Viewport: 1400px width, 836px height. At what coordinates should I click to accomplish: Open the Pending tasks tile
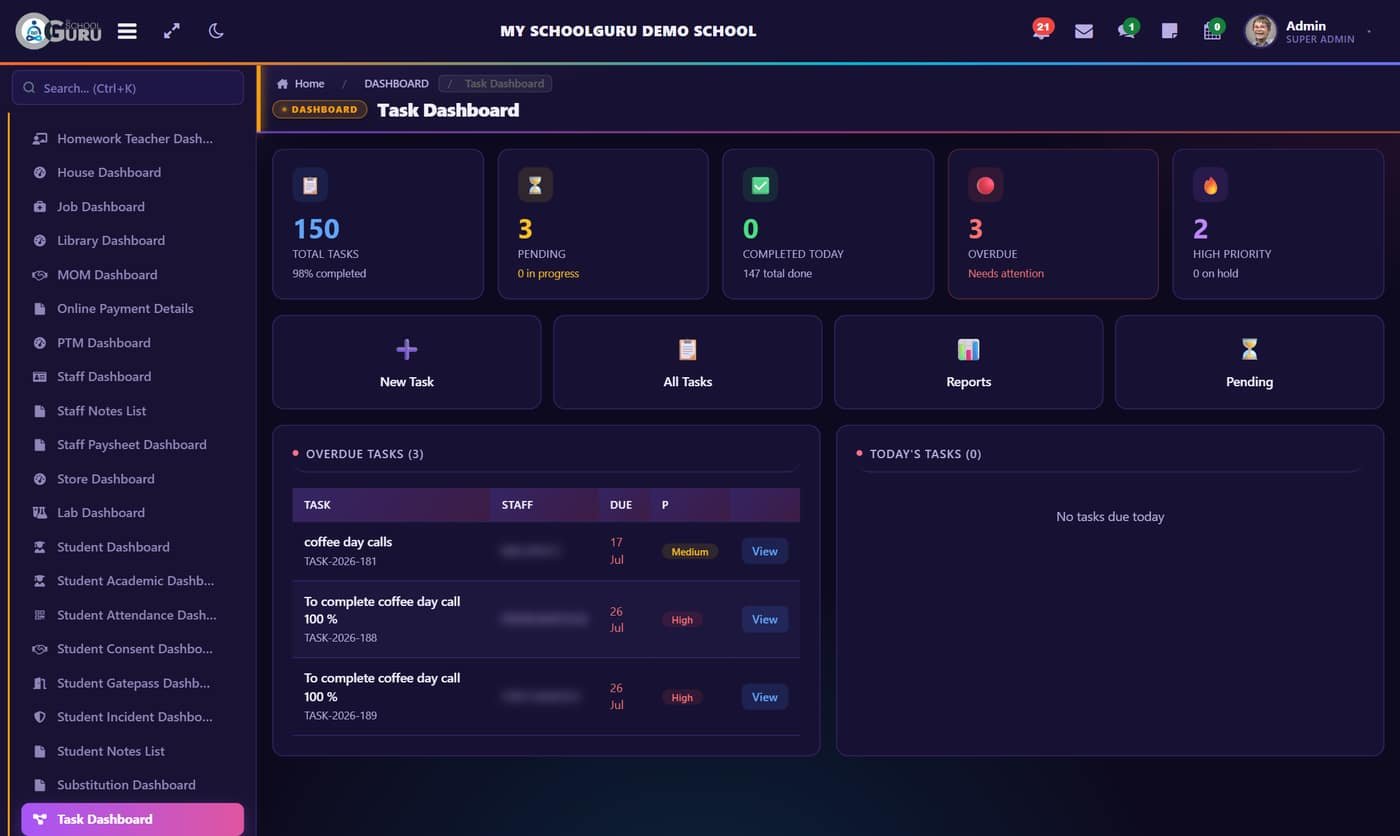[1250, 362]
